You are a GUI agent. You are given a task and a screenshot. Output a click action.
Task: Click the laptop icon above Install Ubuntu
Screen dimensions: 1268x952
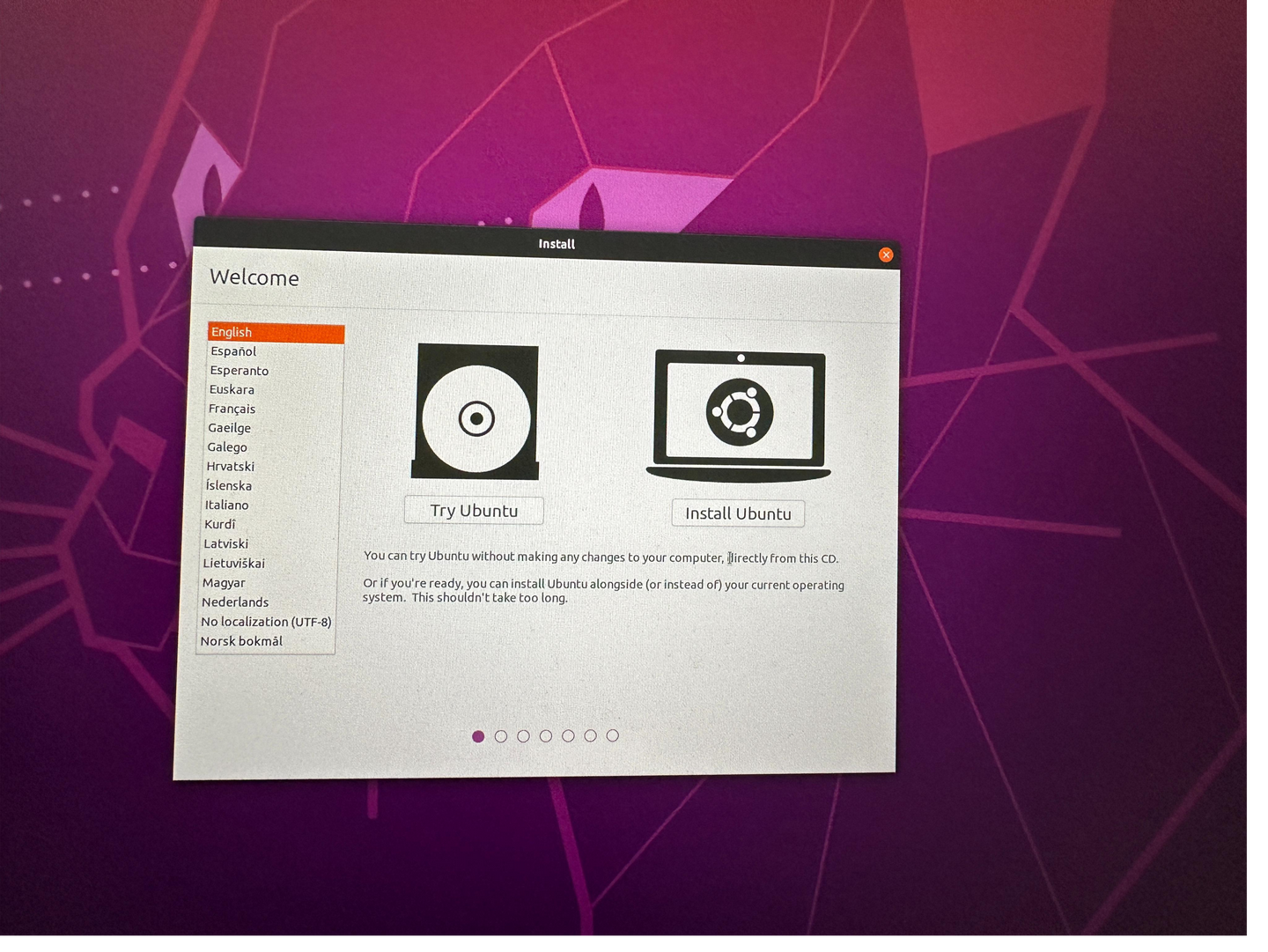click(x=738, y=415)
